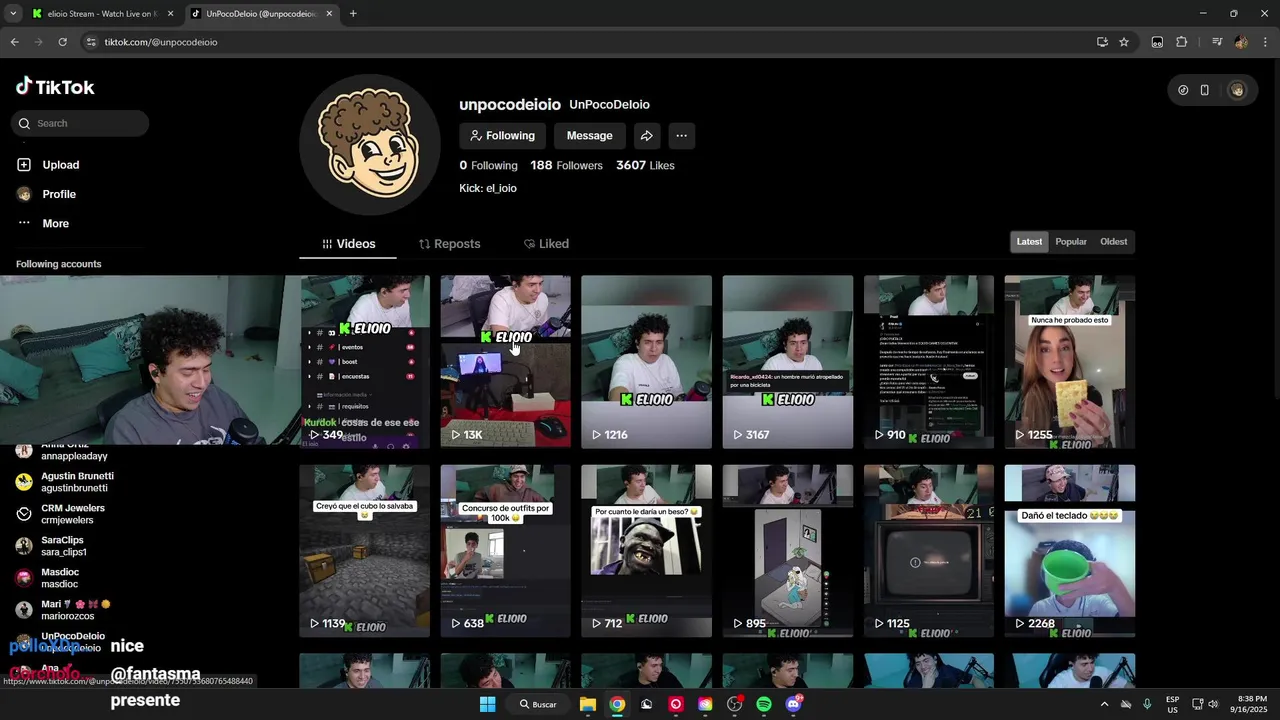The width and height of the screenshot is (1280, 720).
Task: Open the 0 Following list
Action: click(488, 165)
